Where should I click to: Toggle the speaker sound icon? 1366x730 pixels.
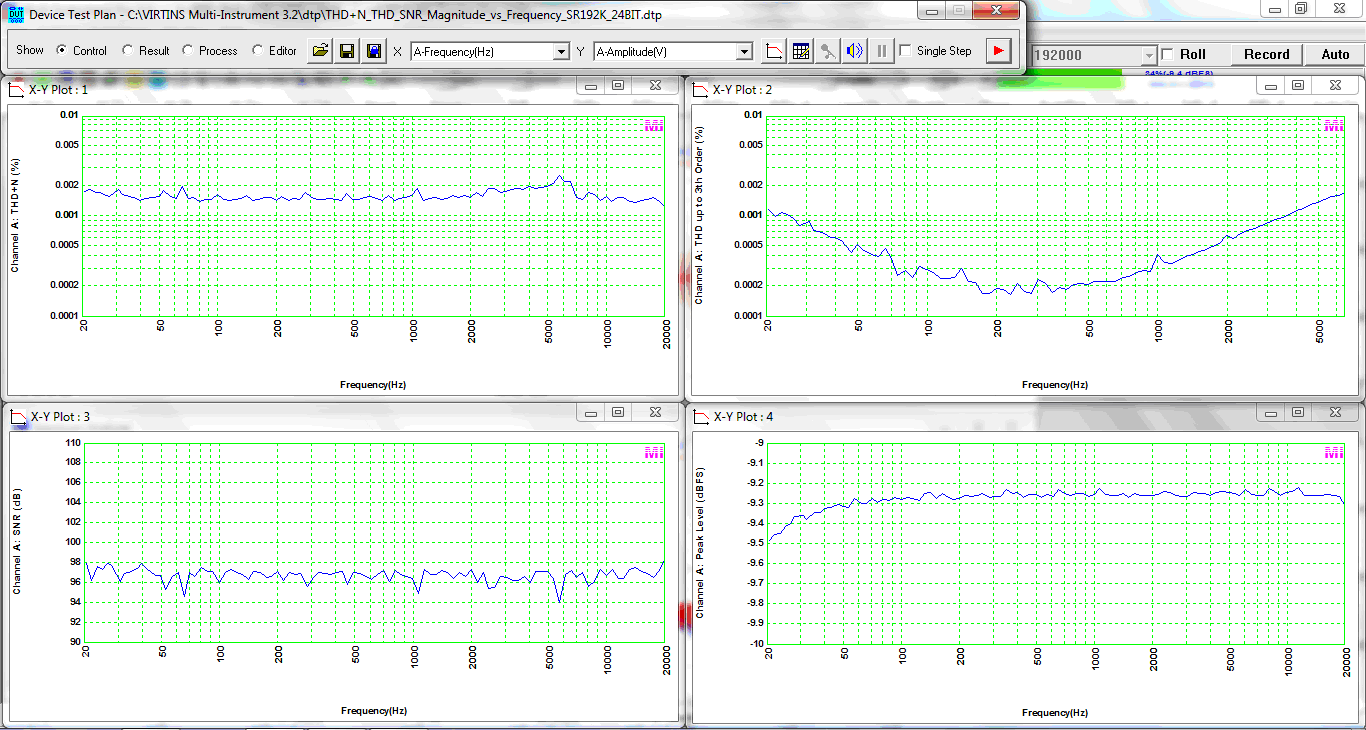point(854,51)
